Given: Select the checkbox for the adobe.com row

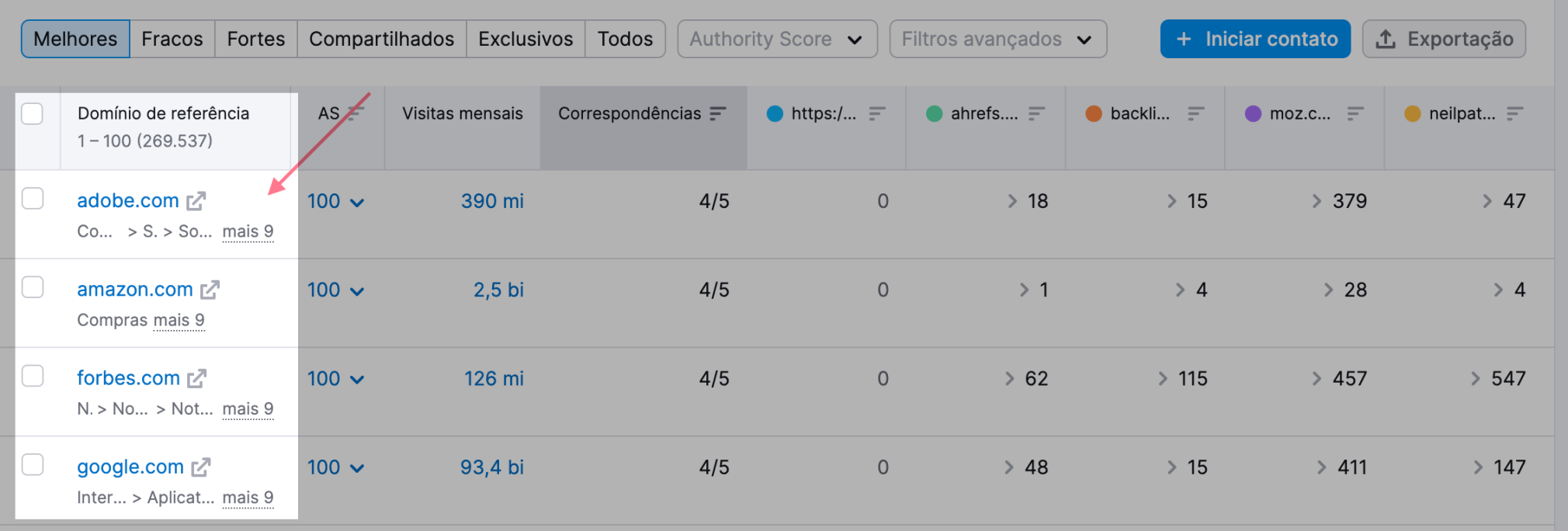Looking at the screenshot, I should [33, 199].
